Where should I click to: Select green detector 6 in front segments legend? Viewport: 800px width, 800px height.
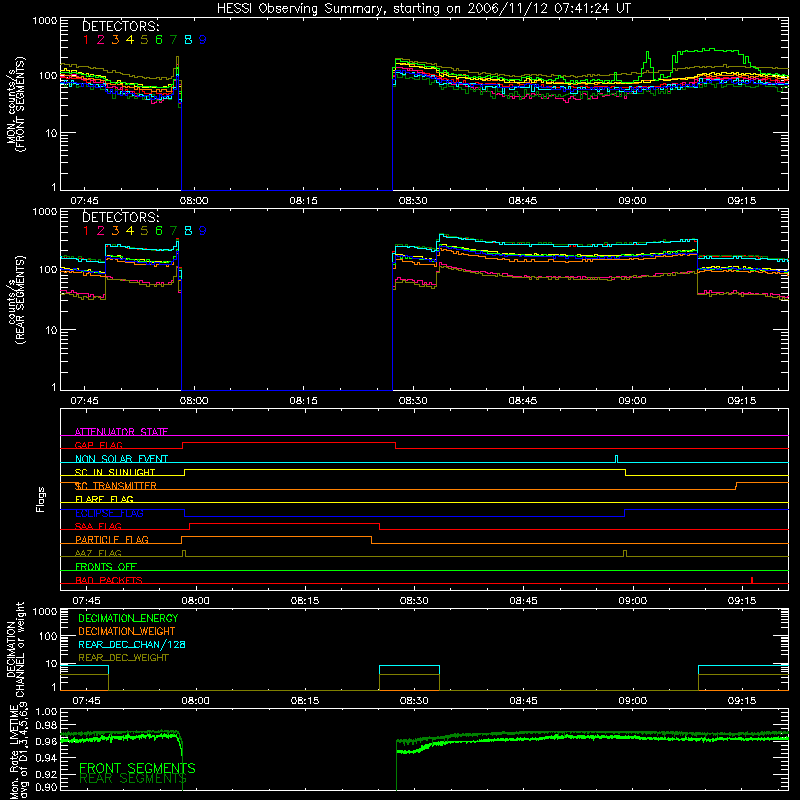tap(159, 40)
